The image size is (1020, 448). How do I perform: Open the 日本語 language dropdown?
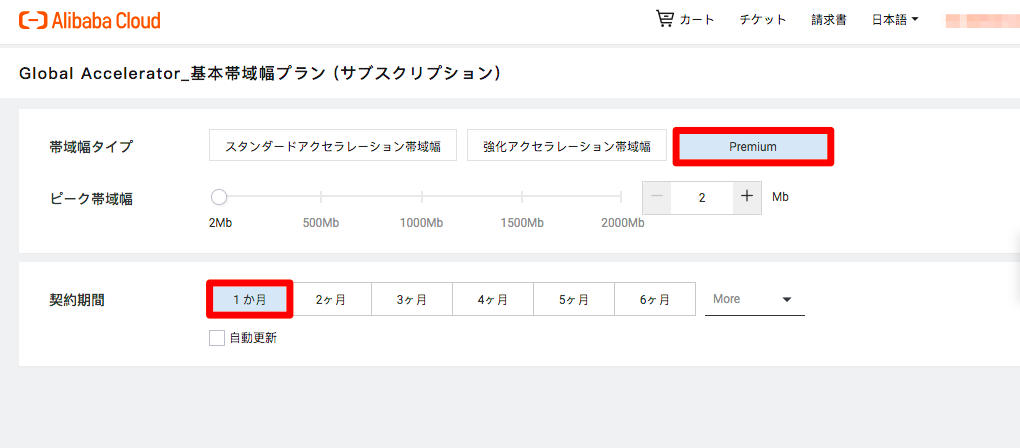click(895, 20)
